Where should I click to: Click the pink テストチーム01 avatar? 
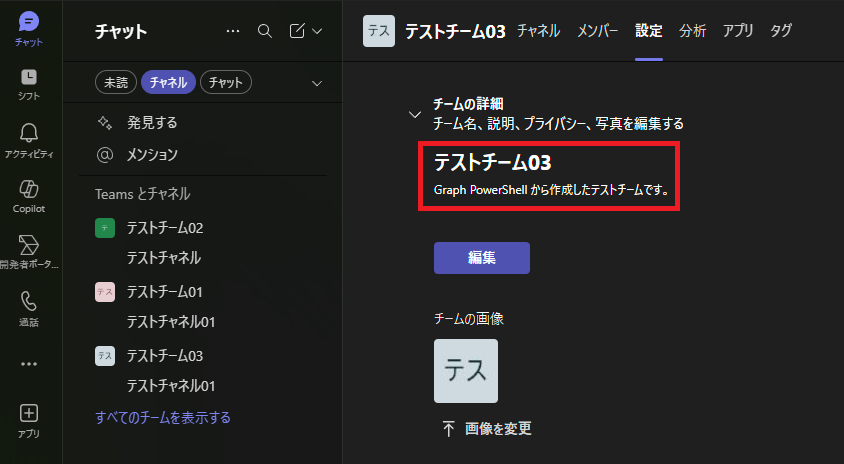105,292
